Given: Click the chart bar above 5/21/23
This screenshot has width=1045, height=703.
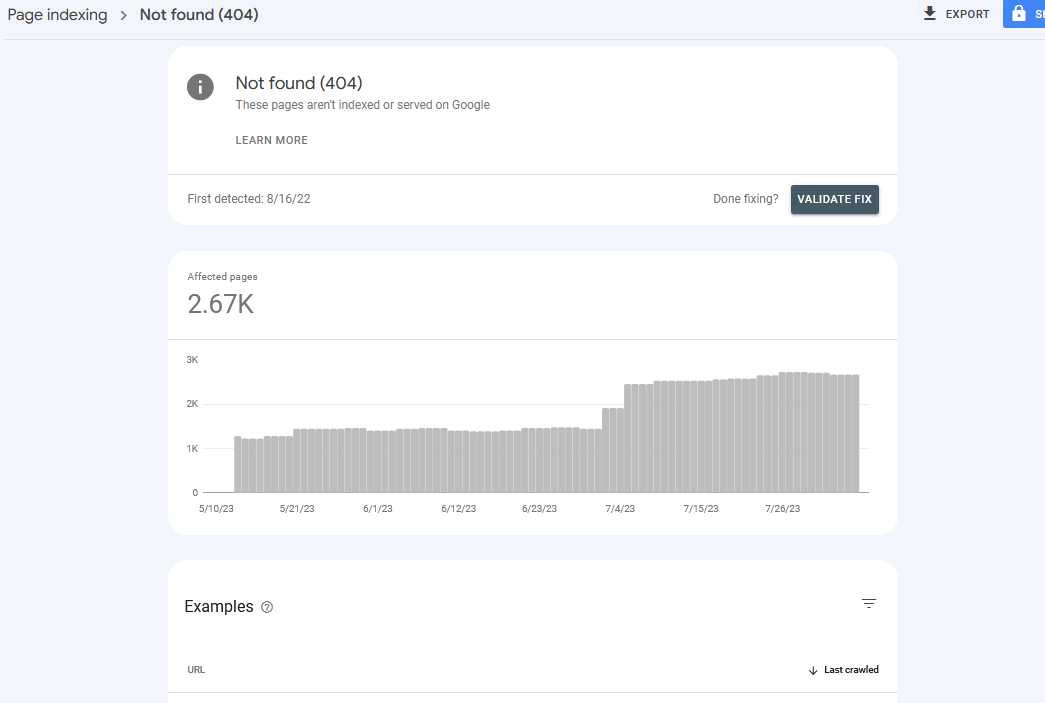Looking at the screenshot, I should [x=297, y=460].
